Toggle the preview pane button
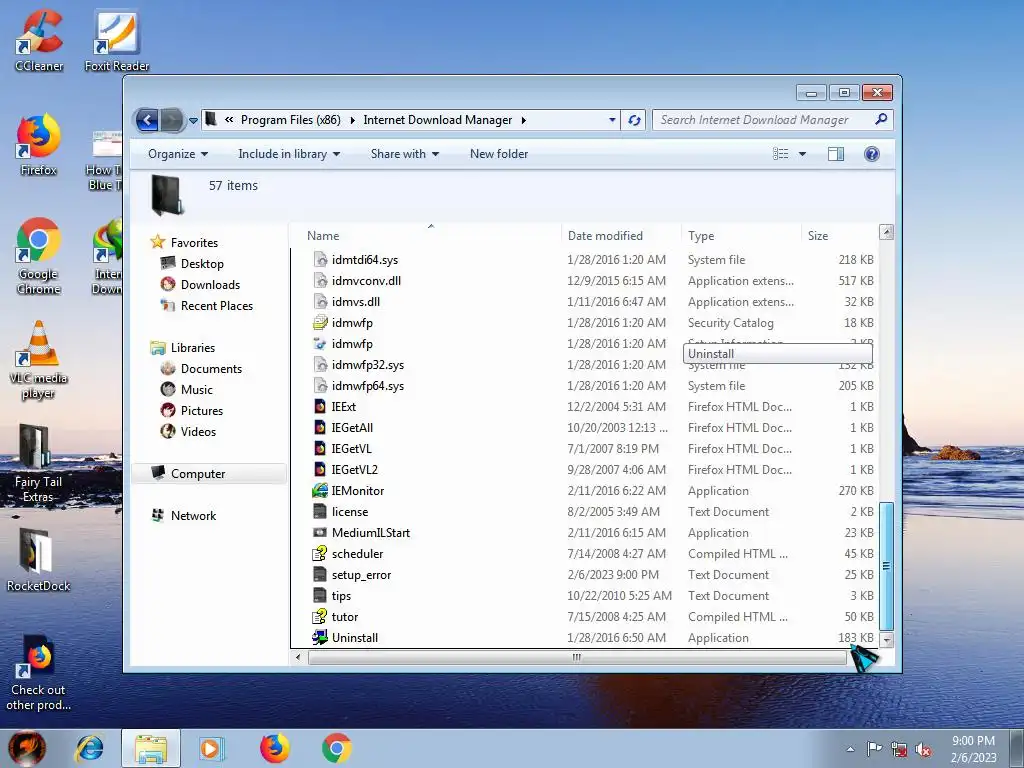The height and width of the screenshot is (768, 1024). [x=835, y=154]
